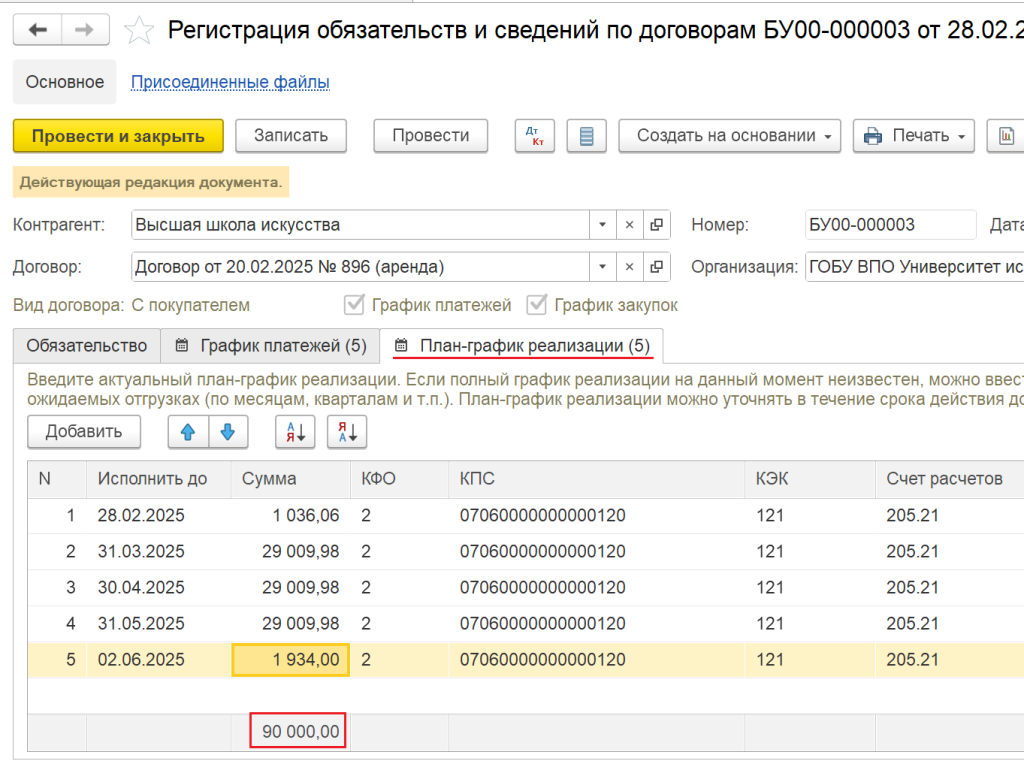Sort the table ascending А-Я
Viewport: 1024px width, 761px height.
[295, 432]
